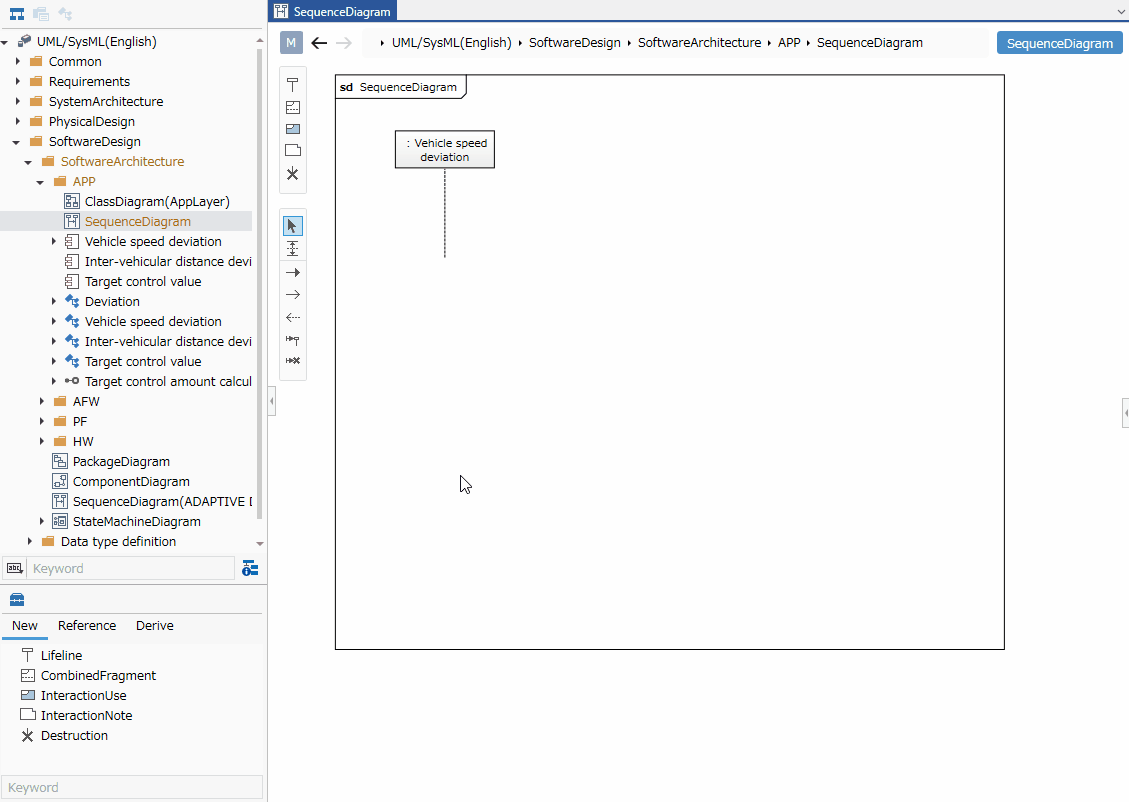1129x802 pixels.
Task: Activate the pointer selection tool
Action: point(292,226)
